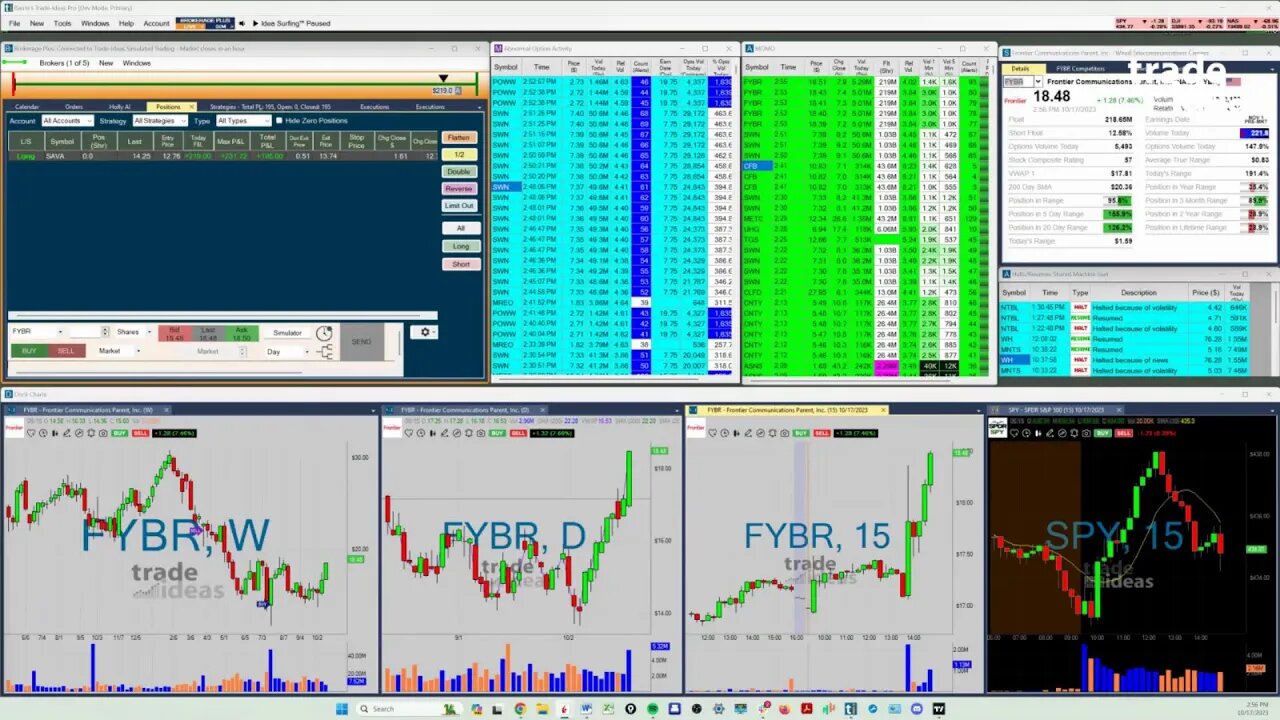Click the Simulator account selector
1280x720 pixels.
(287, 333)
